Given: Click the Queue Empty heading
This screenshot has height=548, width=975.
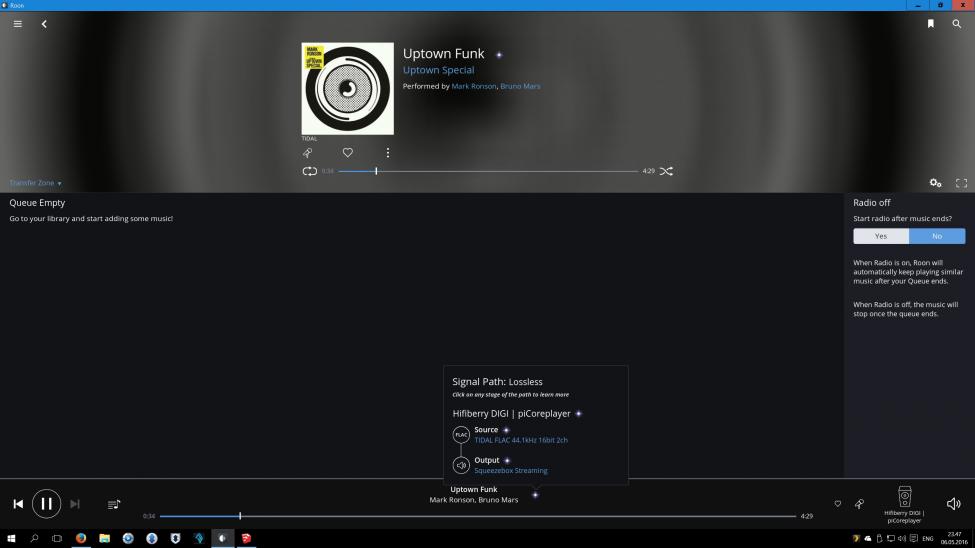Looking at the screenshot, I should pyautogui.click(x=37, y=203).
